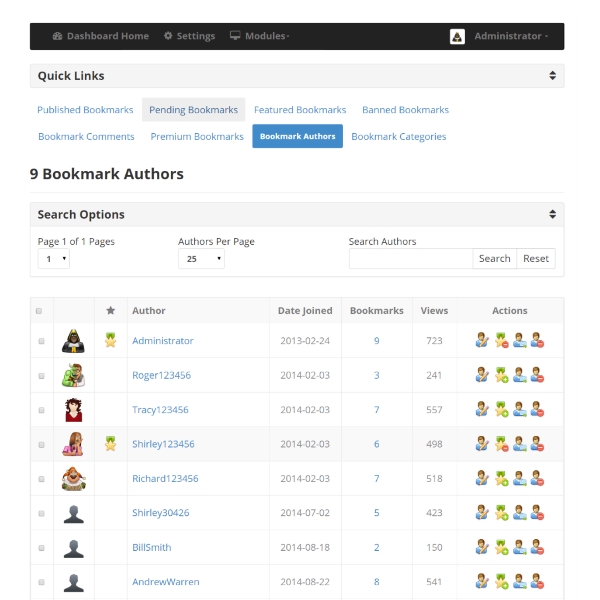
Task: Edit Shirley30426 using the pencil user icon
Action: click(482, 512)
